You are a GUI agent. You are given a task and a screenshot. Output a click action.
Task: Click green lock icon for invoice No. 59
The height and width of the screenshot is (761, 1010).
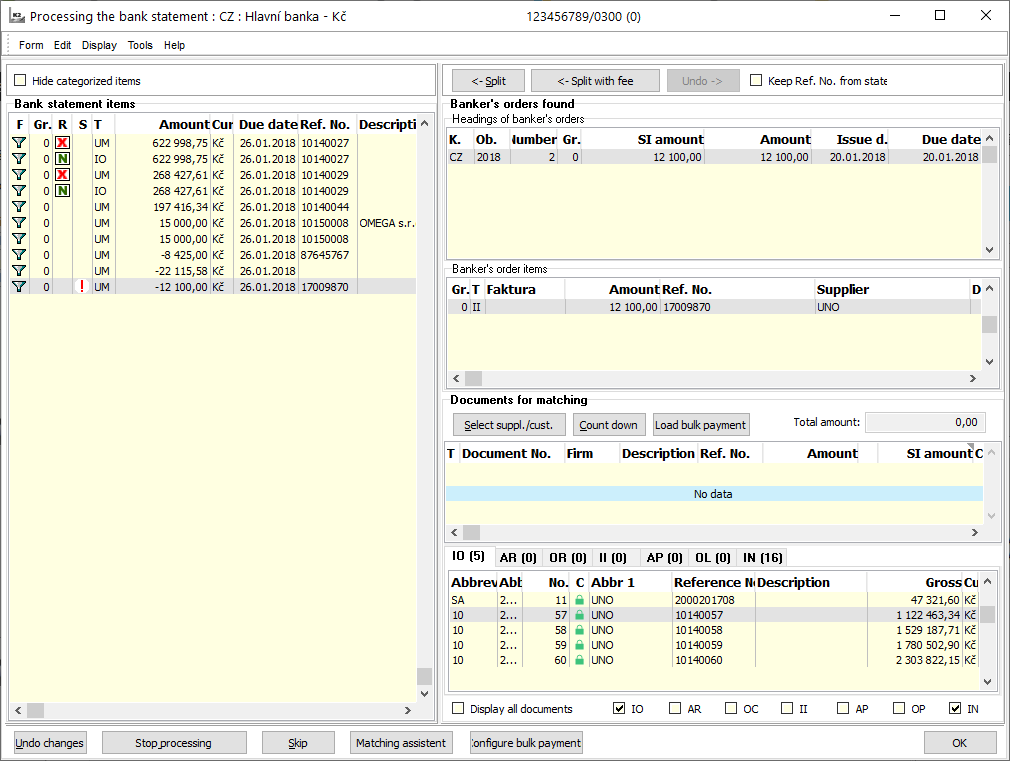[580, 645]
